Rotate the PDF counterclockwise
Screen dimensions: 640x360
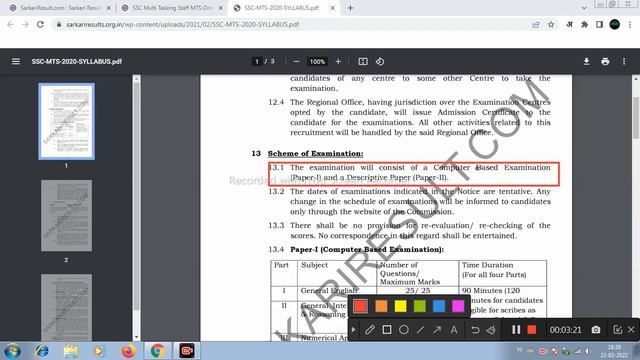pyautogui.click(x=380, y=61)
